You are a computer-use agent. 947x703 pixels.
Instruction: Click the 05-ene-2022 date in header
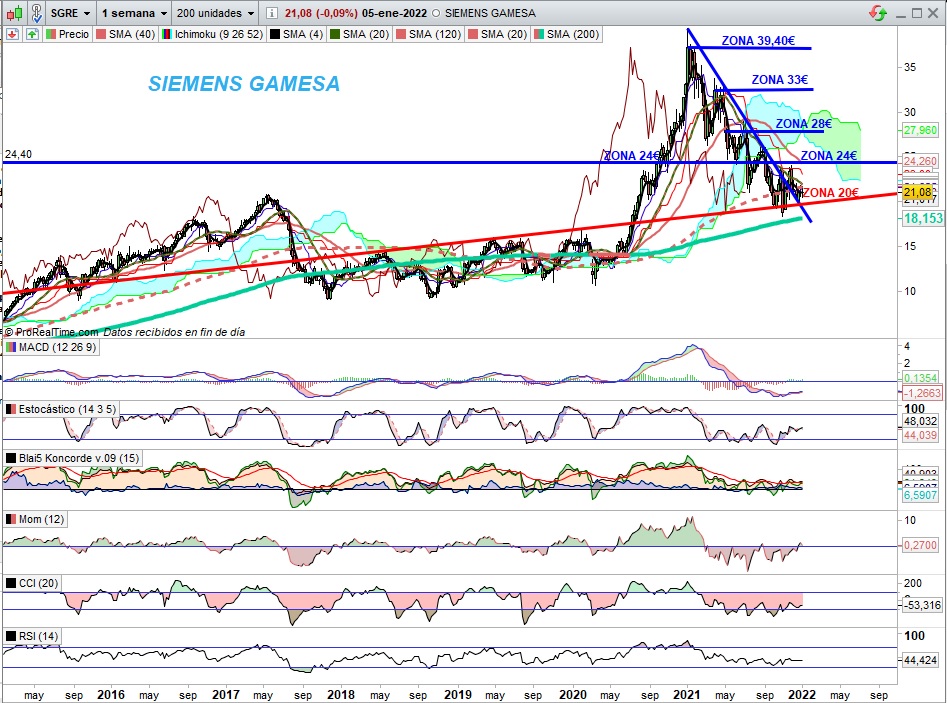[x=394, y=13]
